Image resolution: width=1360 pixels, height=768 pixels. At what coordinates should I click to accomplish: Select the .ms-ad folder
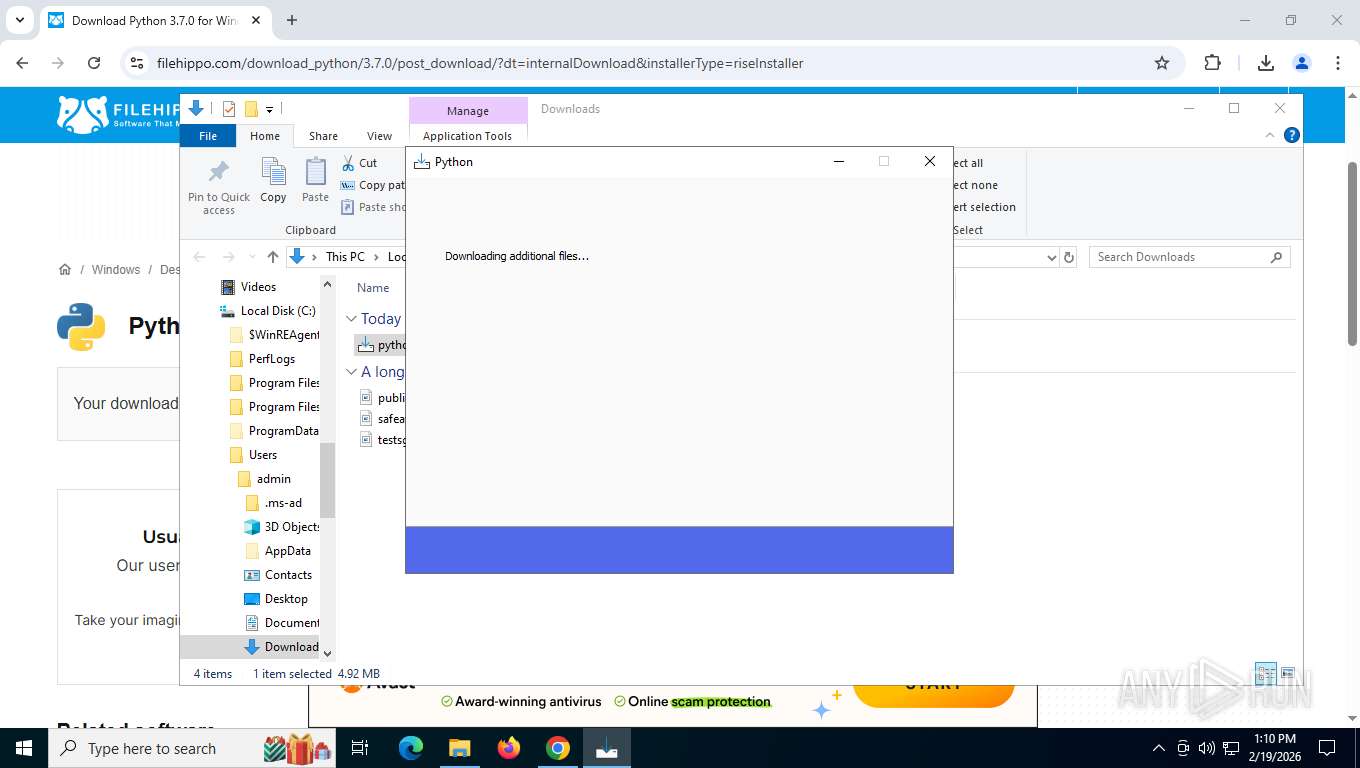(x=283, y=503)
